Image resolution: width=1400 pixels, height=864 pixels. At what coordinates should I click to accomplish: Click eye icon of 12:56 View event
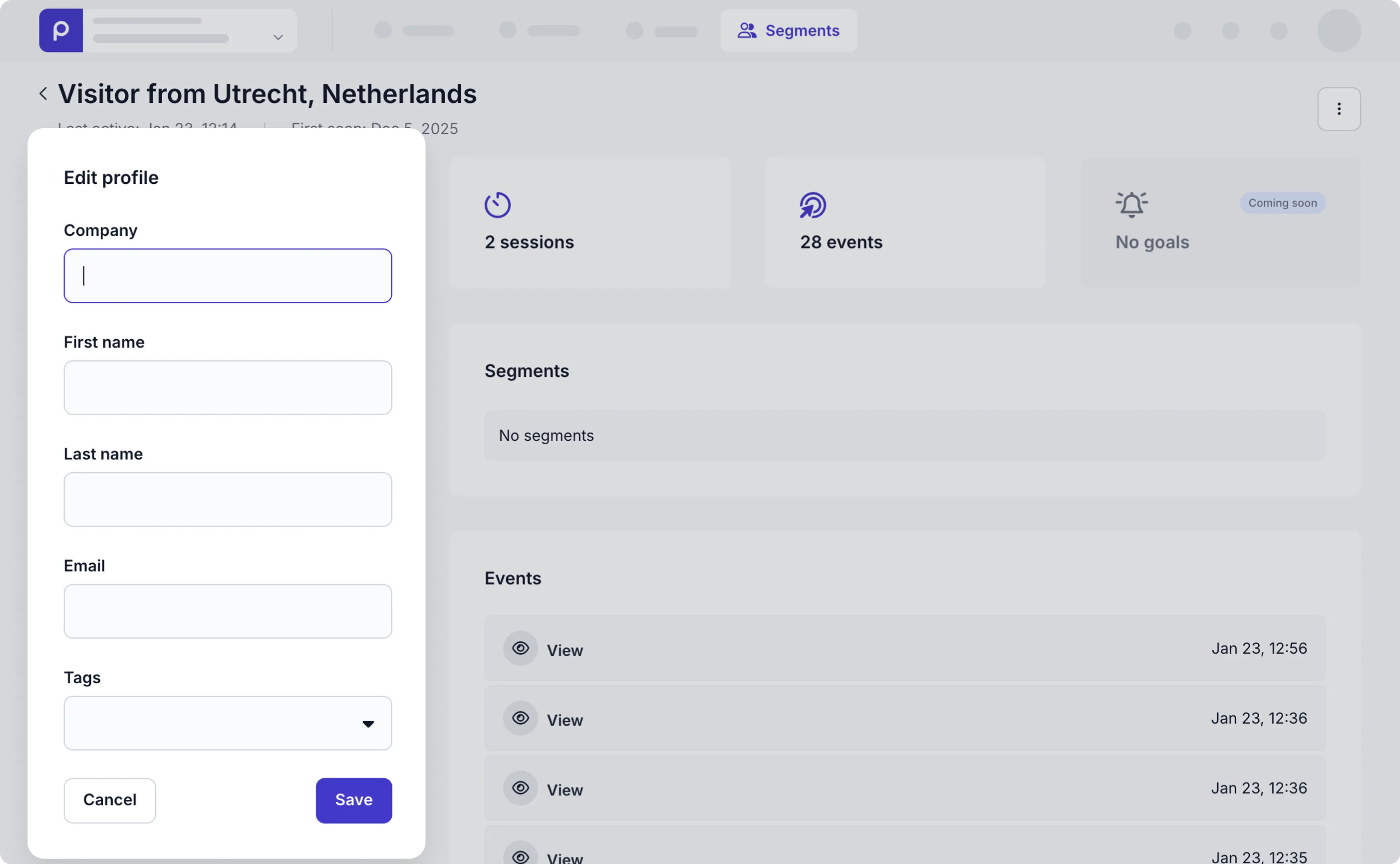click(x=520, y=648)
